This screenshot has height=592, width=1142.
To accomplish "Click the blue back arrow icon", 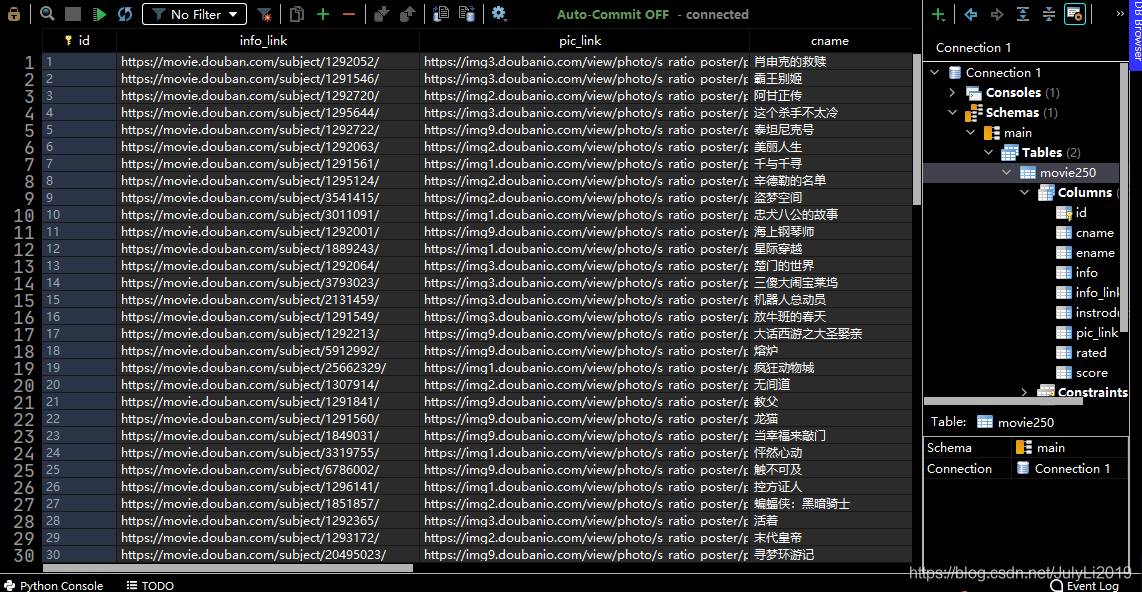I will click(971, 14).
